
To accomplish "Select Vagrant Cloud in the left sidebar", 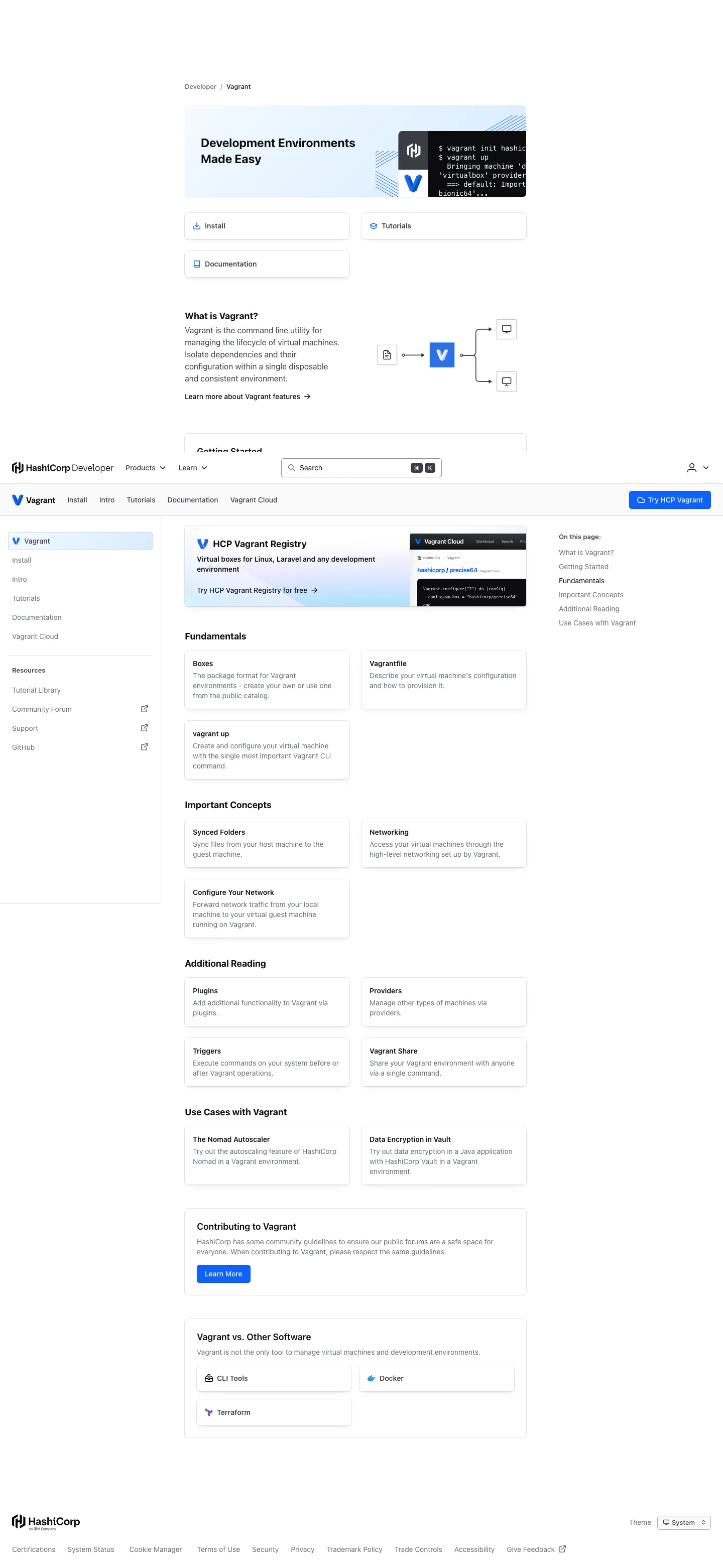I will tap(80, 636).
